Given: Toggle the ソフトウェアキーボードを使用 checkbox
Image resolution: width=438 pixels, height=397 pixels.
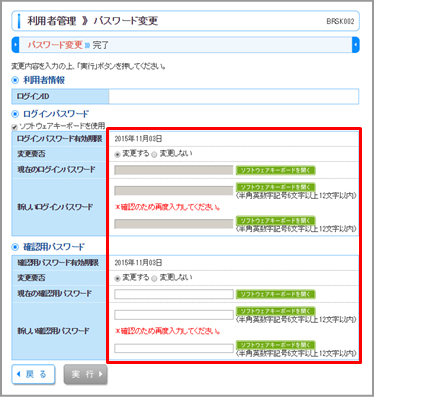Looking at the screenshot, I should (x=14, y=127).
